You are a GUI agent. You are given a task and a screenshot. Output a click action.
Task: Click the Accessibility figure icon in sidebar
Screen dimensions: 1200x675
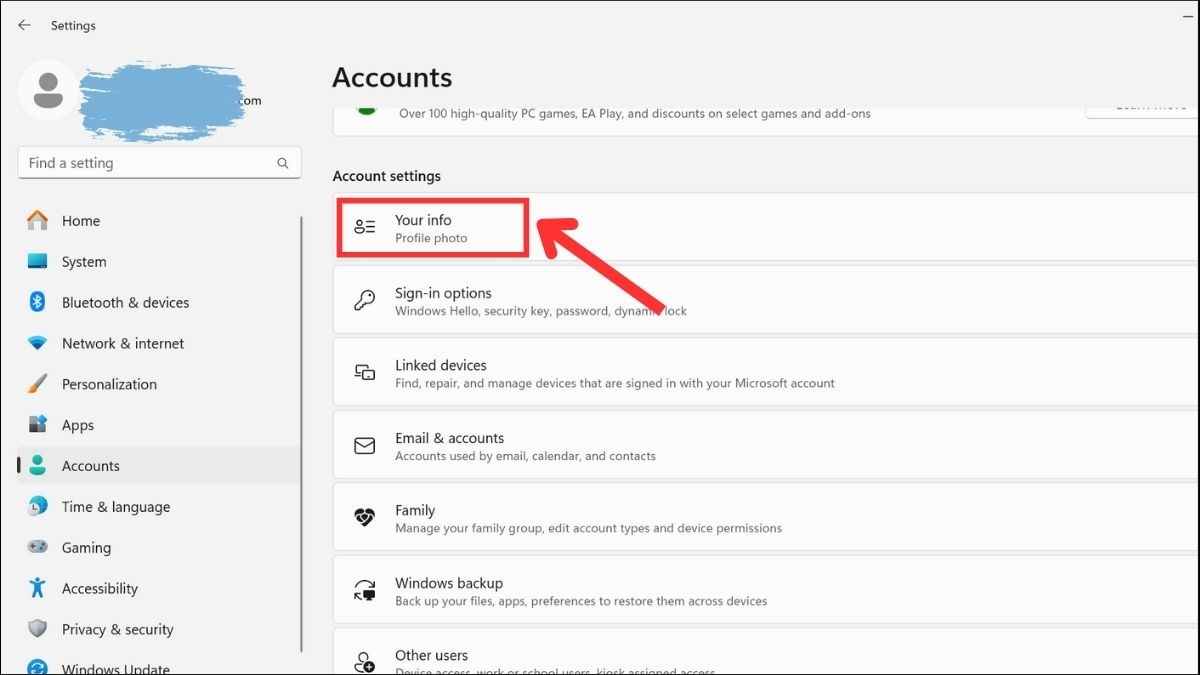coord(37,588)
